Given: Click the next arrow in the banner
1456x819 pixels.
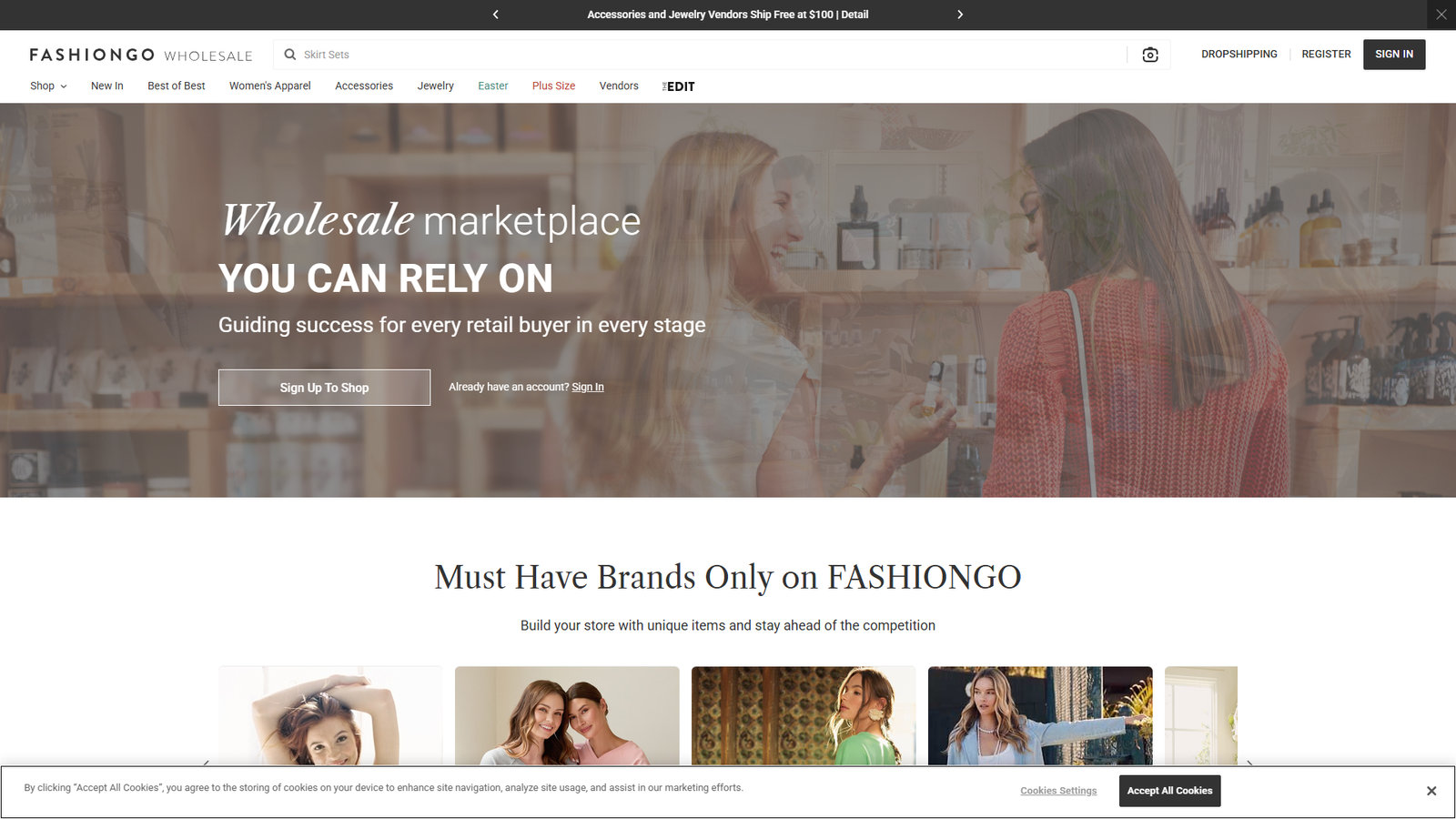Looking at the screenshot, I should click(x=960, y=15).
